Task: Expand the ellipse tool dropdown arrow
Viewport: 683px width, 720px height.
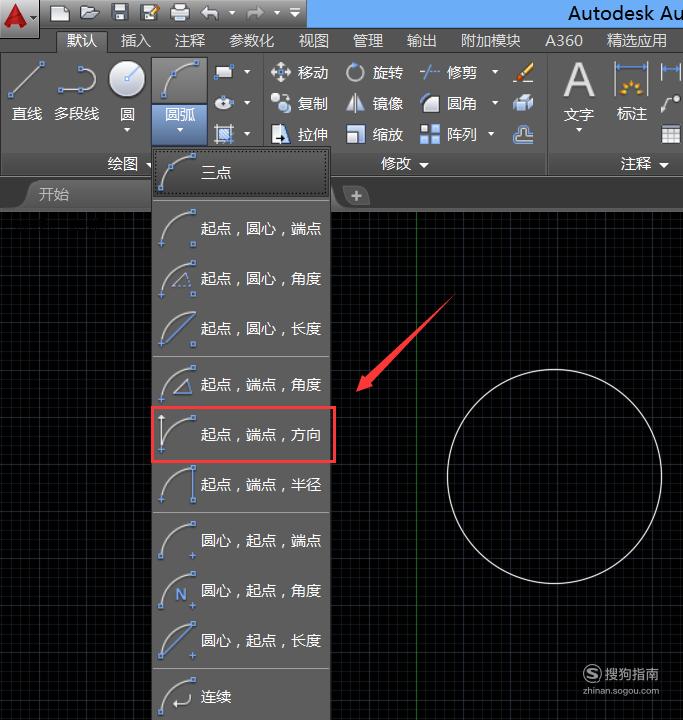Action: 247,103
